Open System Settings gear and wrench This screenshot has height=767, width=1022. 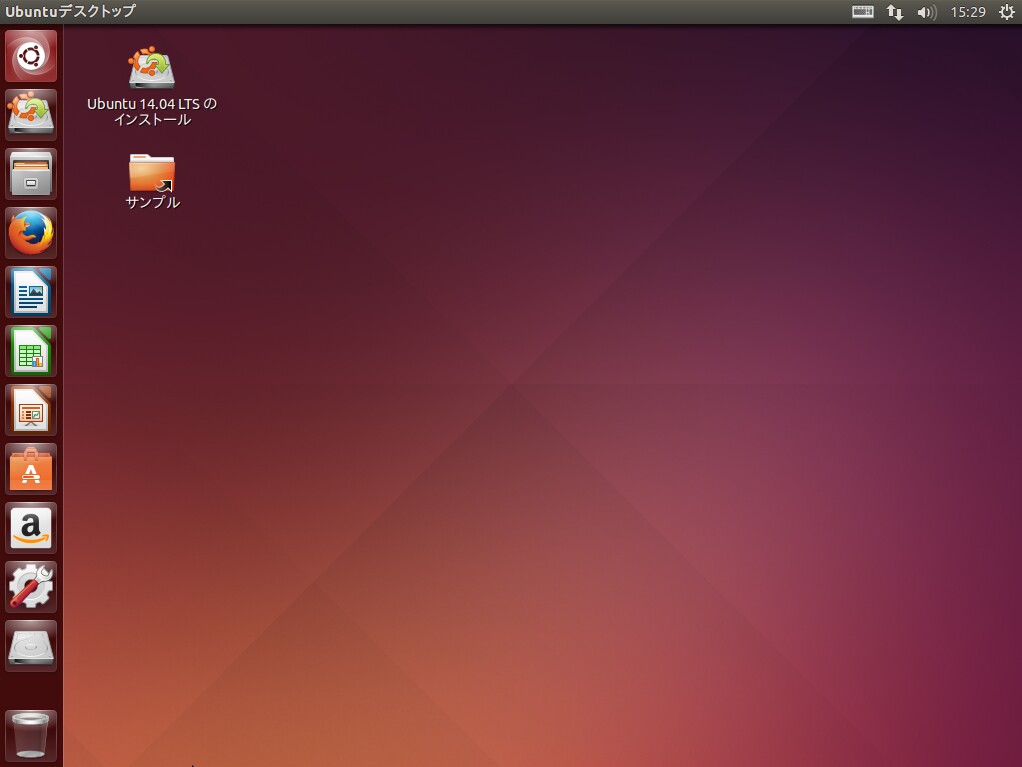pyautogui.click(x=31, y=587)
